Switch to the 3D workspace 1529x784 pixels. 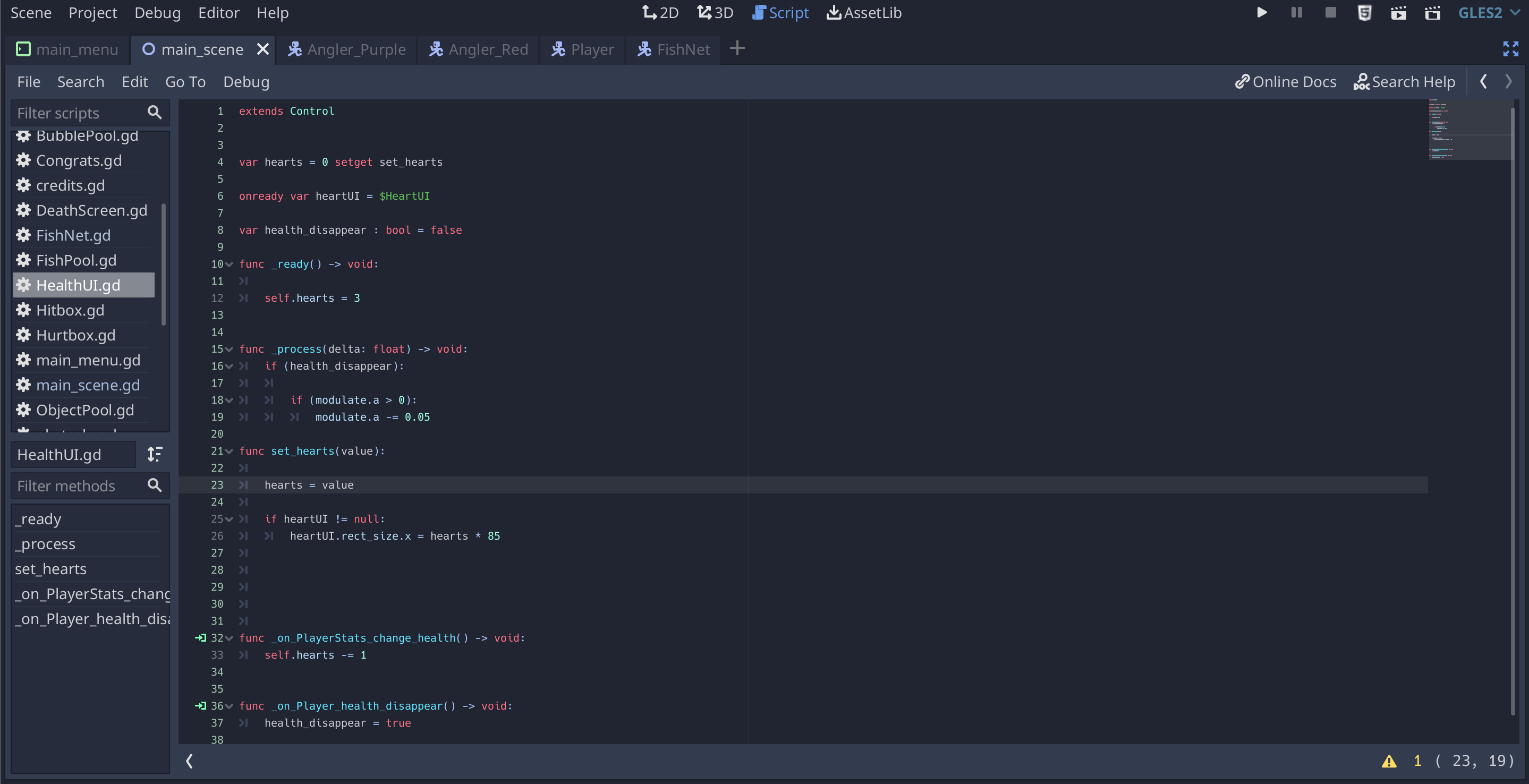click(715, 12)
